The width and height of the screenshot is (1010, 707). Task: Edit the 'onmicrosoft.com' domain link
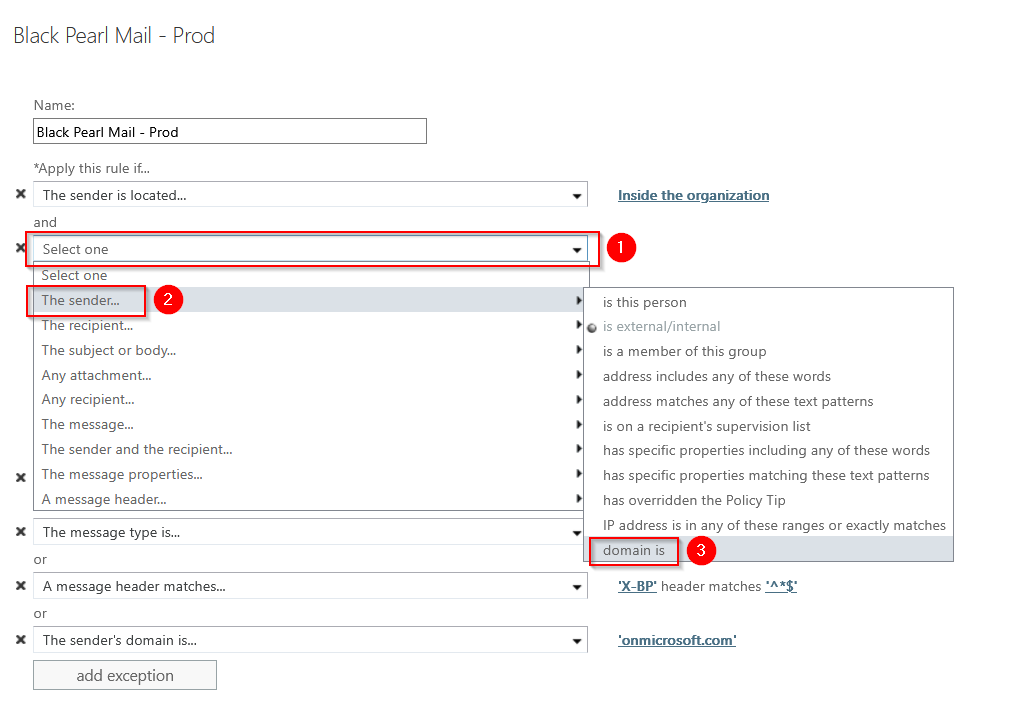(677, 640)
